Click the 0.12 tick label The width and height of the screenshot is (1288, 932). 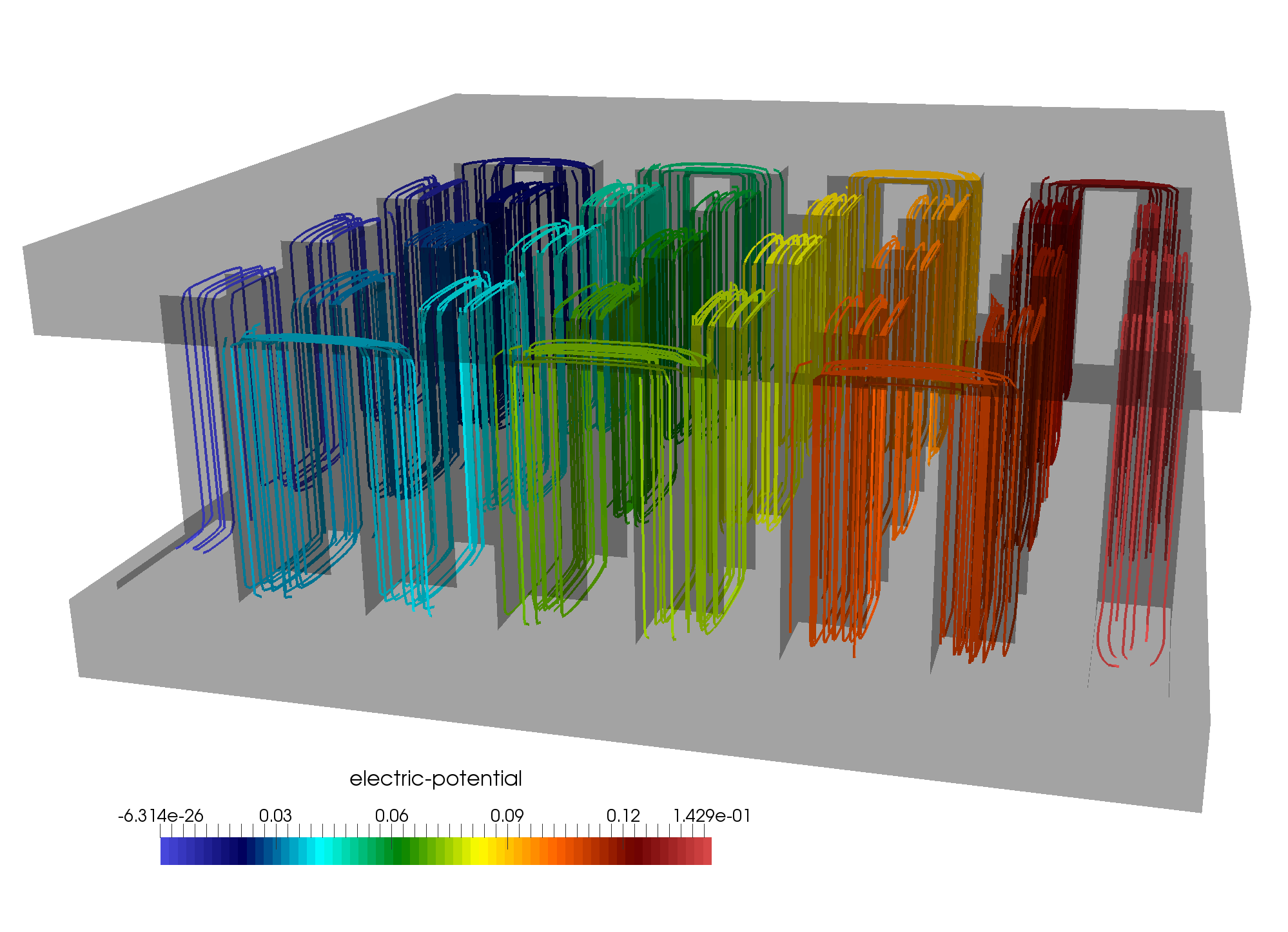tap(622, 813)
